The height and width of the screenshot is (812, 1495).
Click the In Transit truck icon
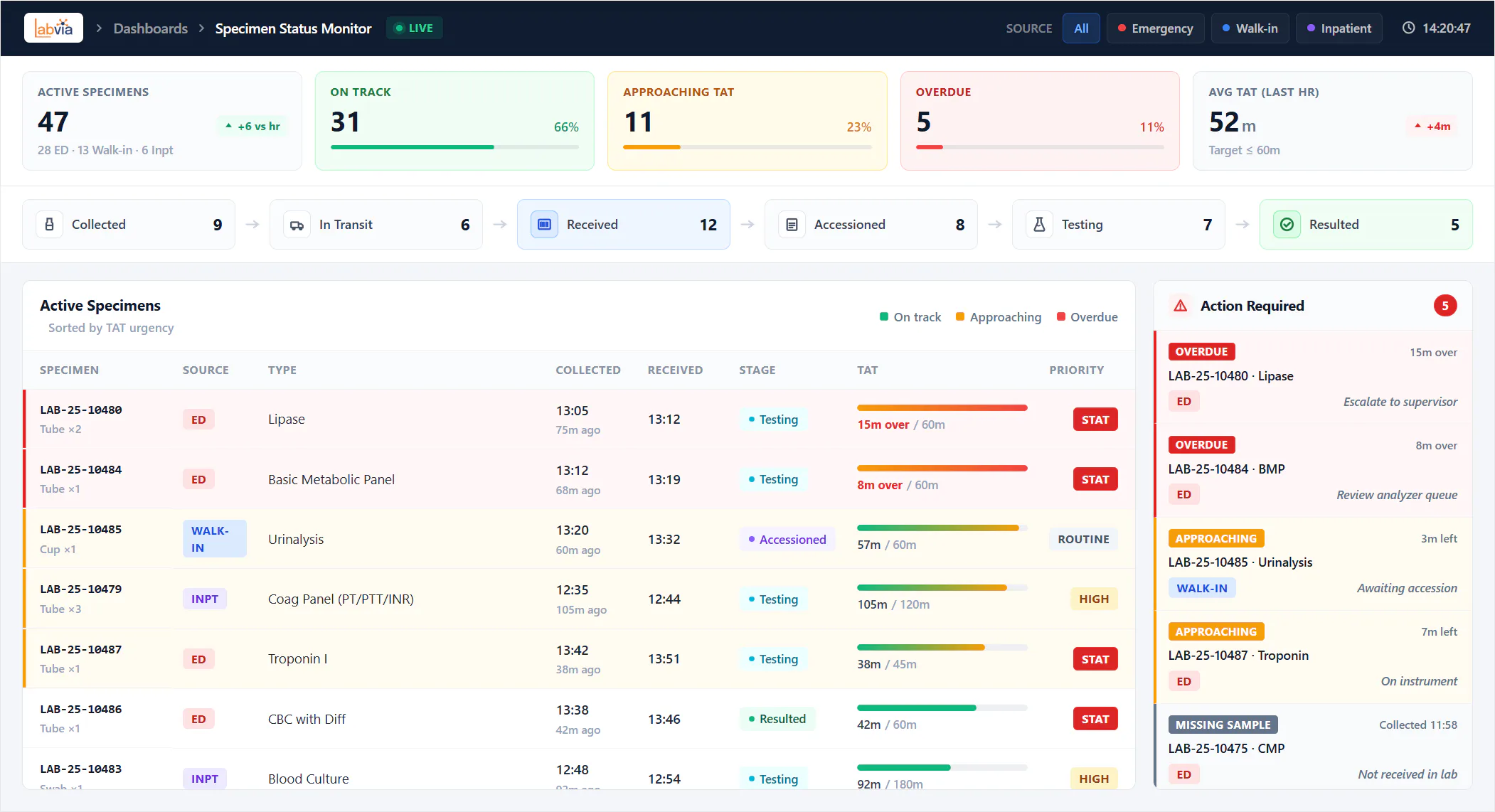coord(297,225)
